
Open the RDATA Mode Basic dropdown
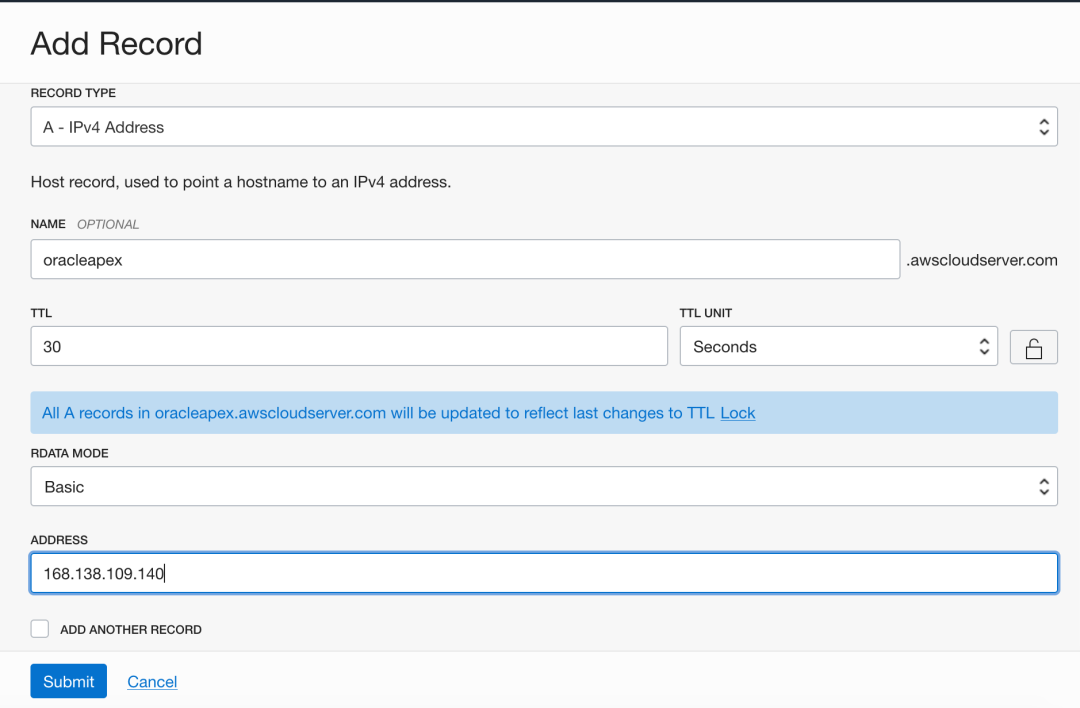tap(543, 487)
